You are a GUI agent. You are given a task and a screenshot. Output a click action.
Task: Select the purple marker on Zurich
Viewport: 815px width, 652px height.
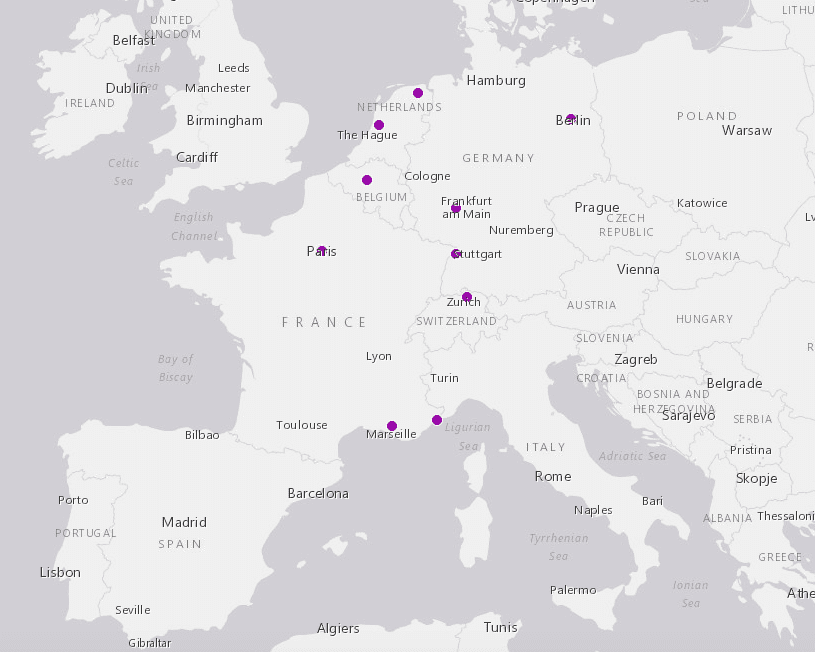[x=467, y=297]
